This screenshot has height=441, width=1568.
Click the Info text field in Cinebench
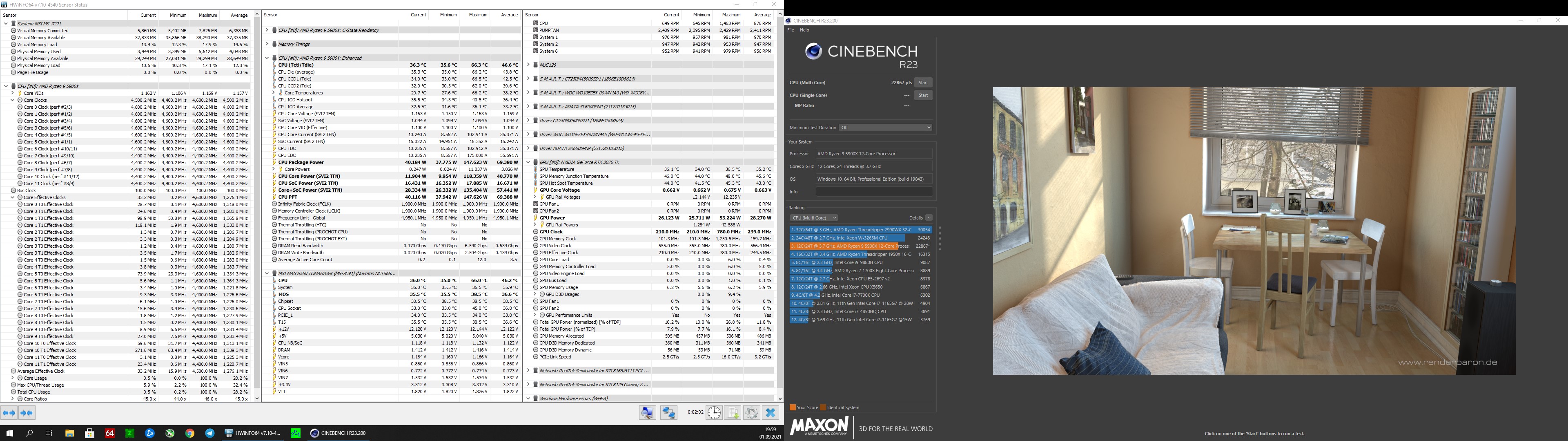[x=874, y=192]
